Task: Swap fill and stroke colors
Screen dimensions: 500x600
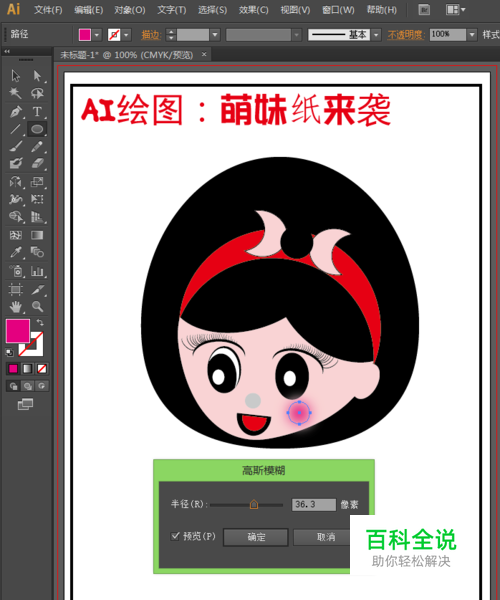Action: tap(40, 323)
